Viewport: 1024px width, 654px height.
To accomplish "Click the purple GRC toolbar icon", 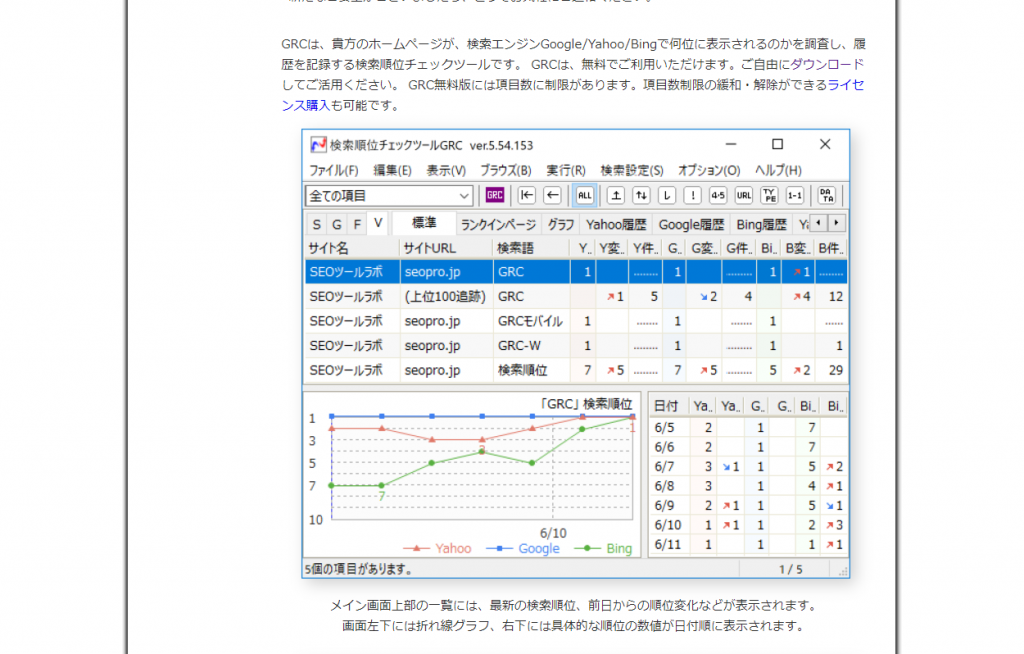I will tap(494, 195).
